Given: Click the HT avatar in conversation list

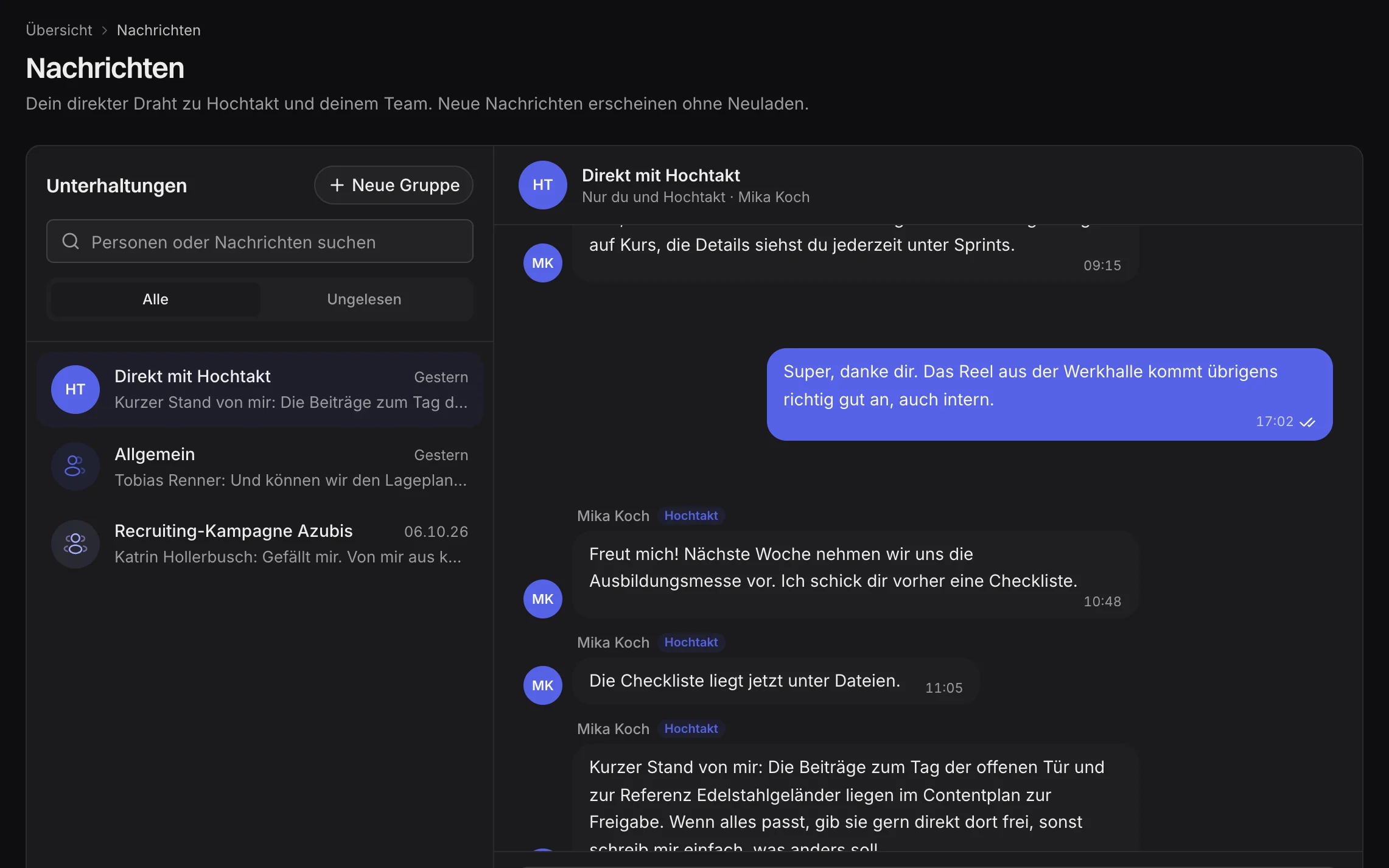Looking at the screenshot, I should tap(75, 390).
